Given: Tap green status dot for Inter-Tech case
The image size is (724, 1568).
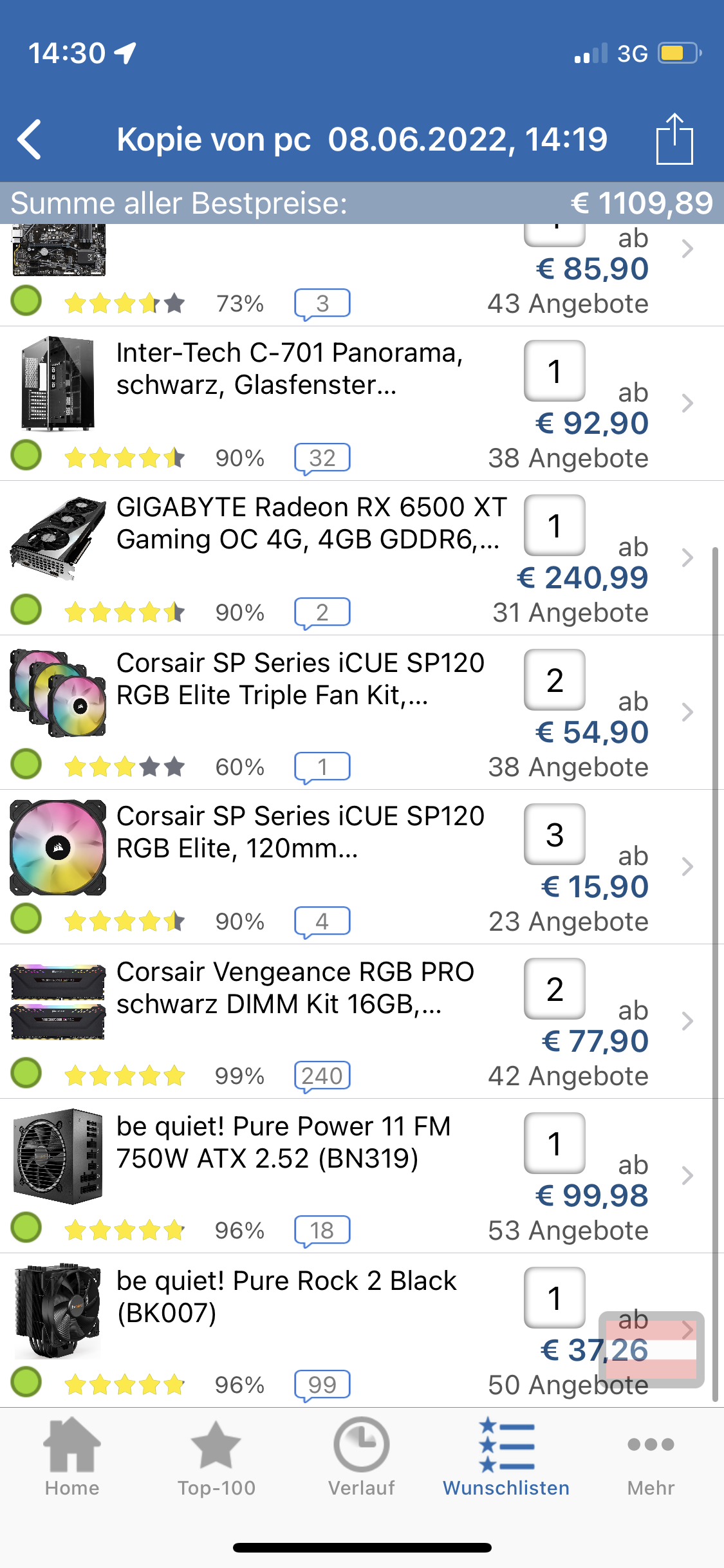Looking at the screenshot, I should (x=26, y=455).
